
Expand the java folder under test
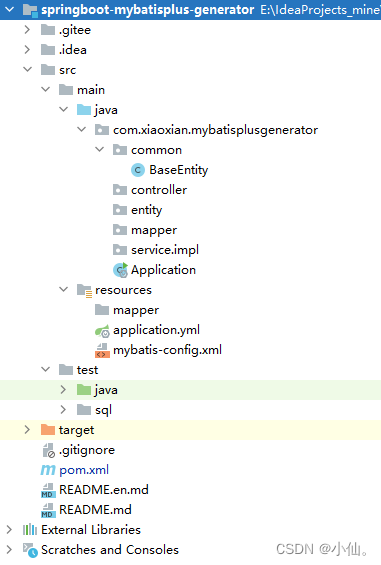[63, 390]
